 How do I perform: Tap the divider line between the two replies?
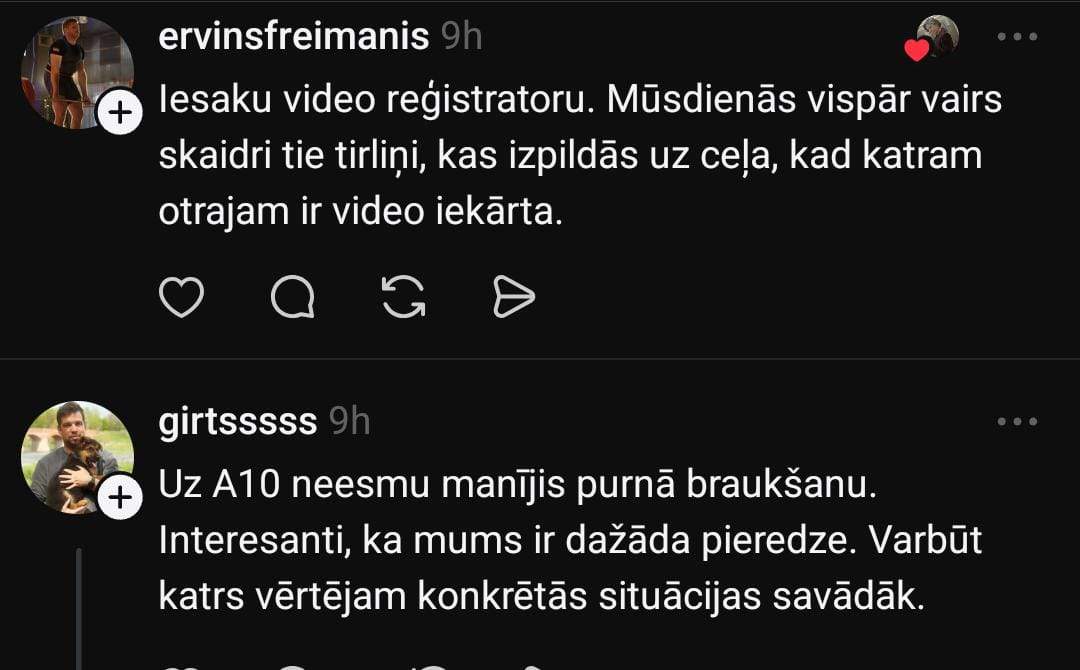[x=540, y=359]
